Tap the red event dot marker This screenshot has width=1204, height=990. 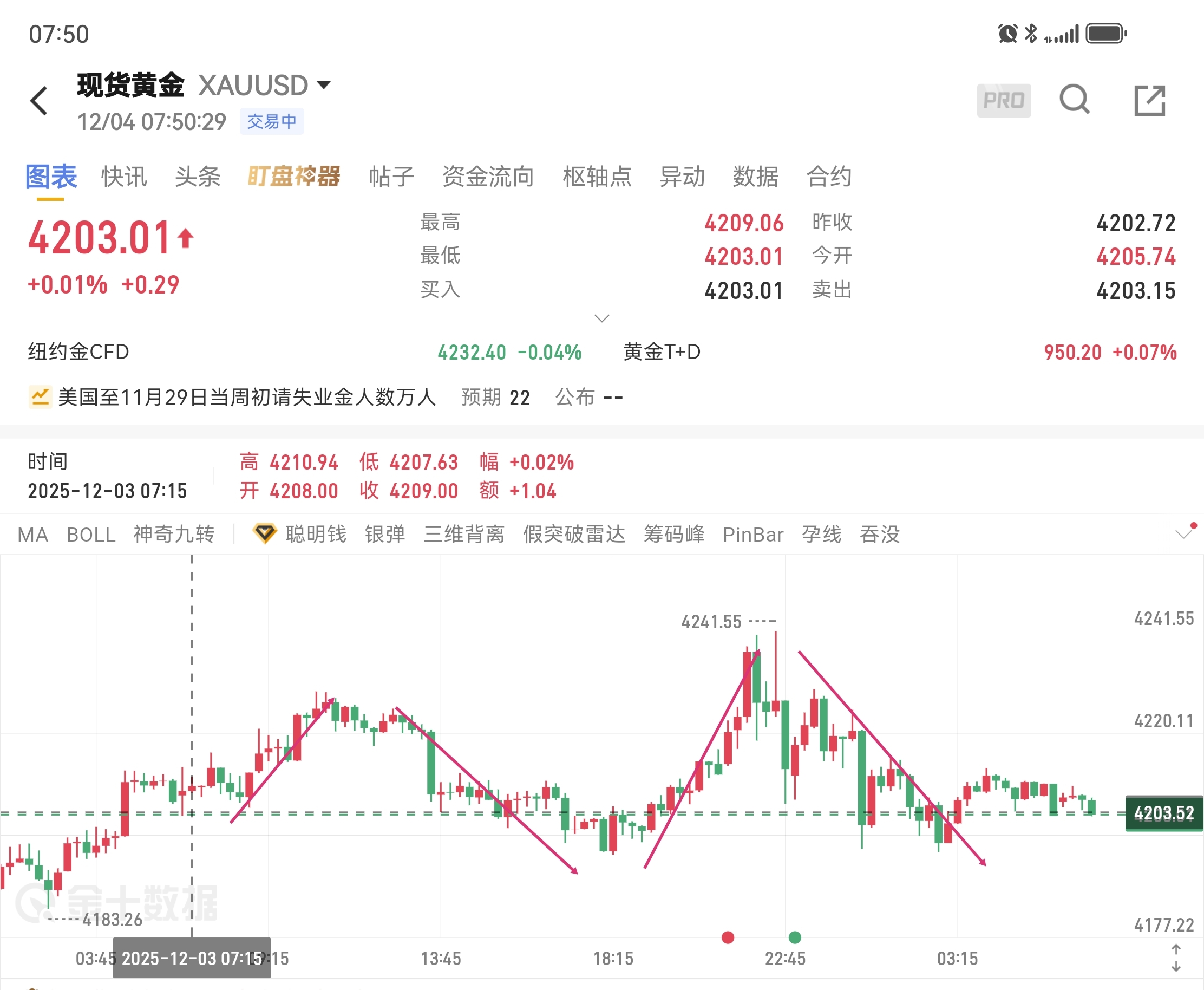[x=728, y=937]
